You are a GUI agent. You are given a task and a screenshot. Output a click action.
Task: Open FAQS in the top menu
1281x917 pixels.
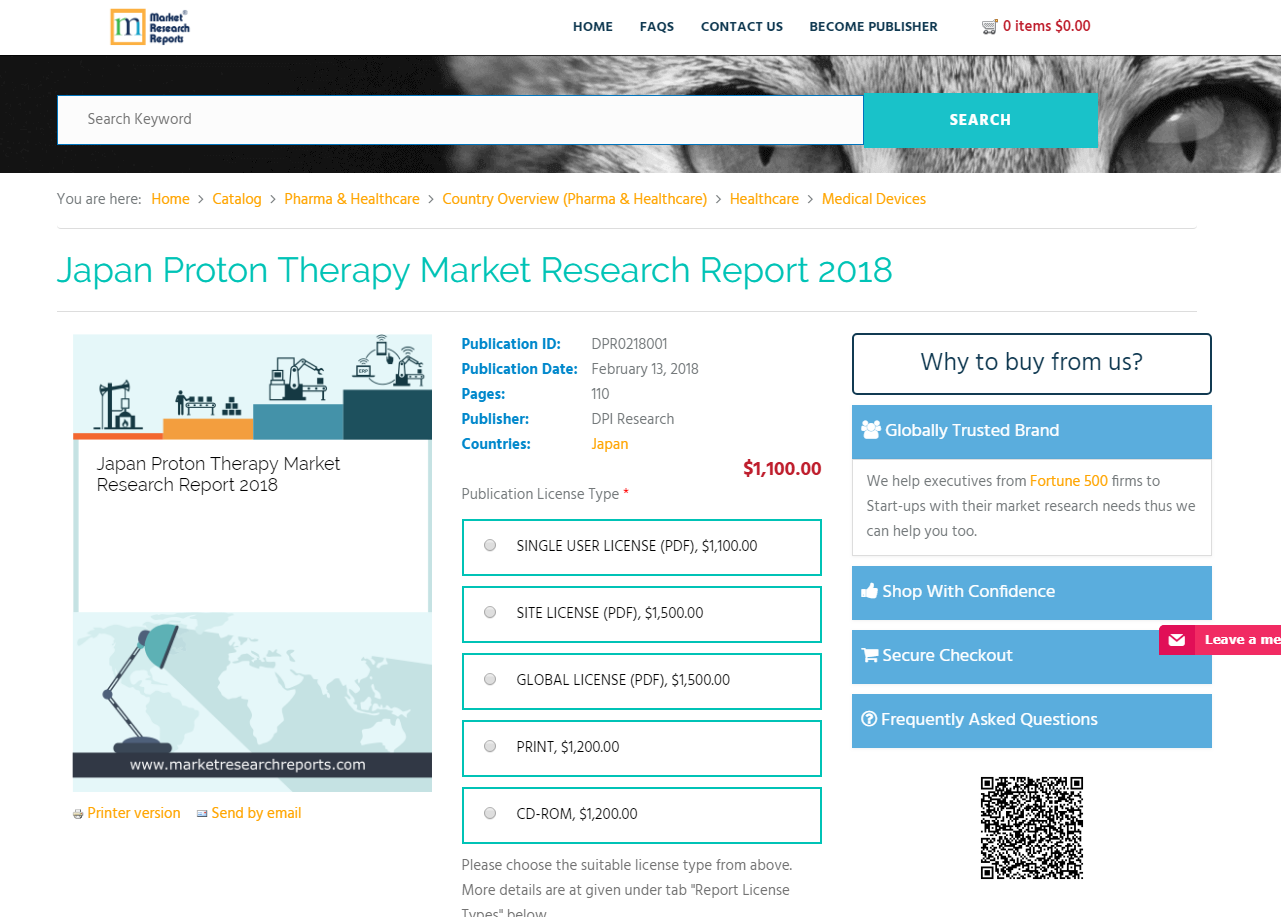657,27
